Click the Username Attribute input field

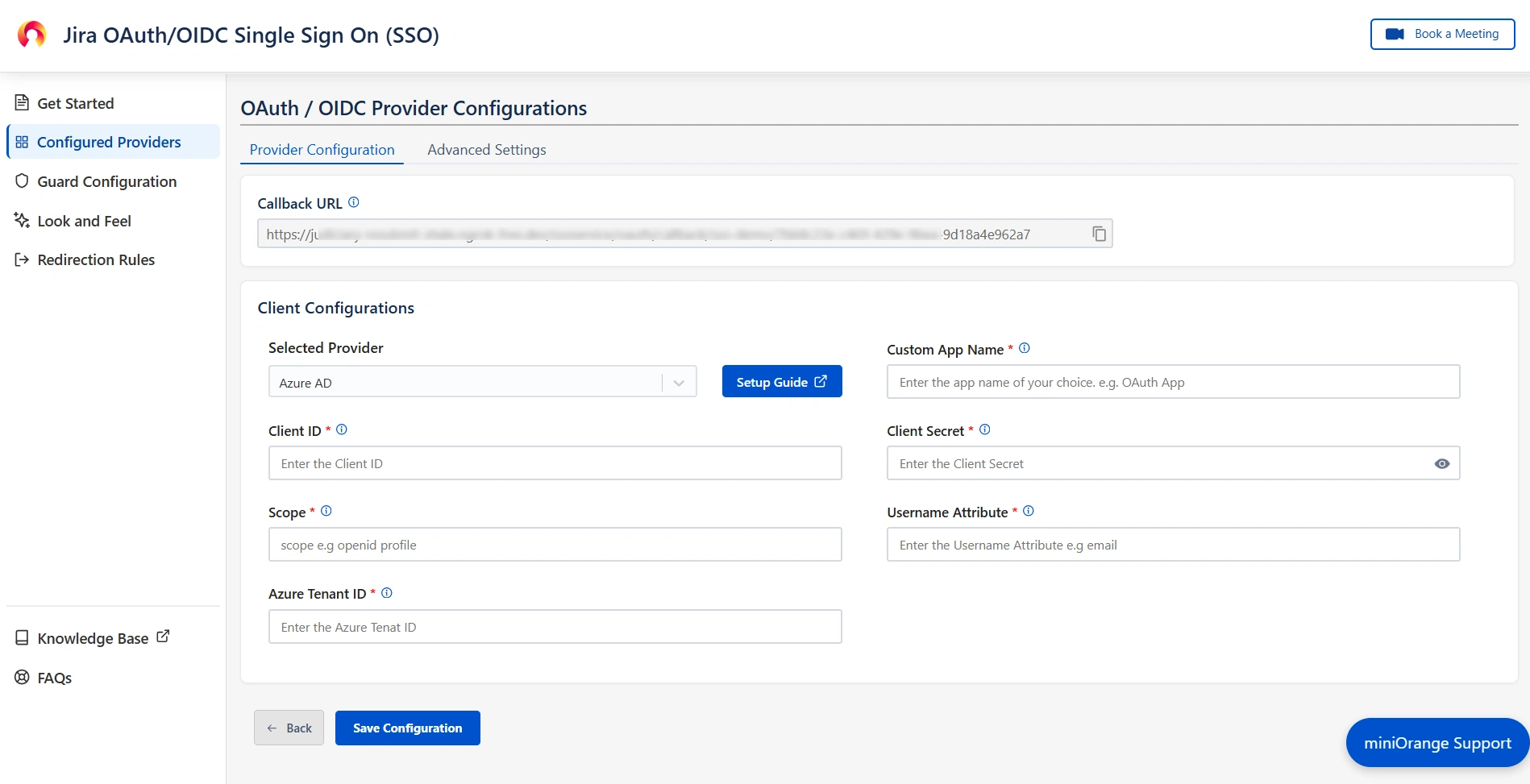(1173, 545)
